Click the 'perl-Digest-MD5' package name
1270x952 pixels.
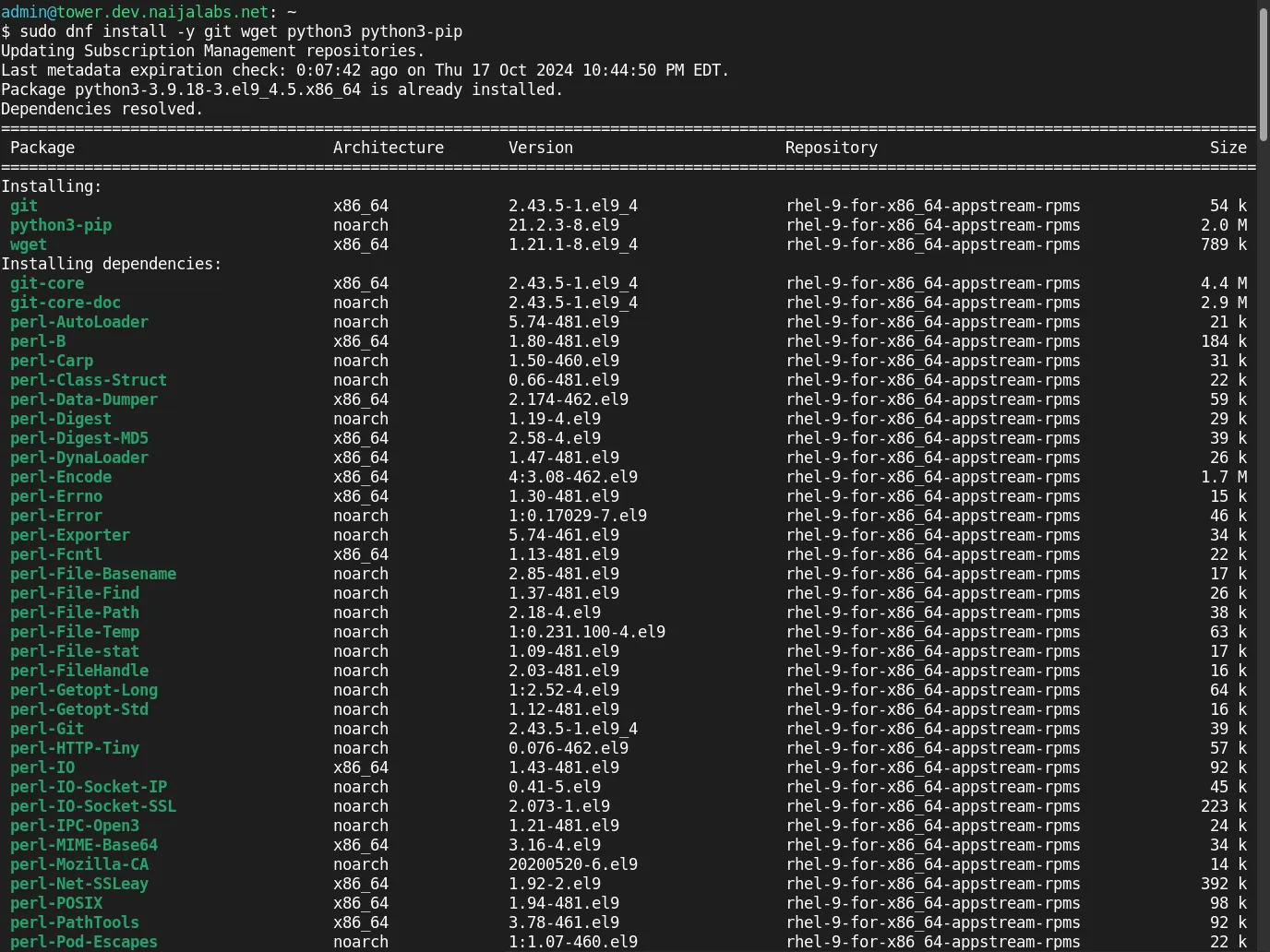[79, 438]
